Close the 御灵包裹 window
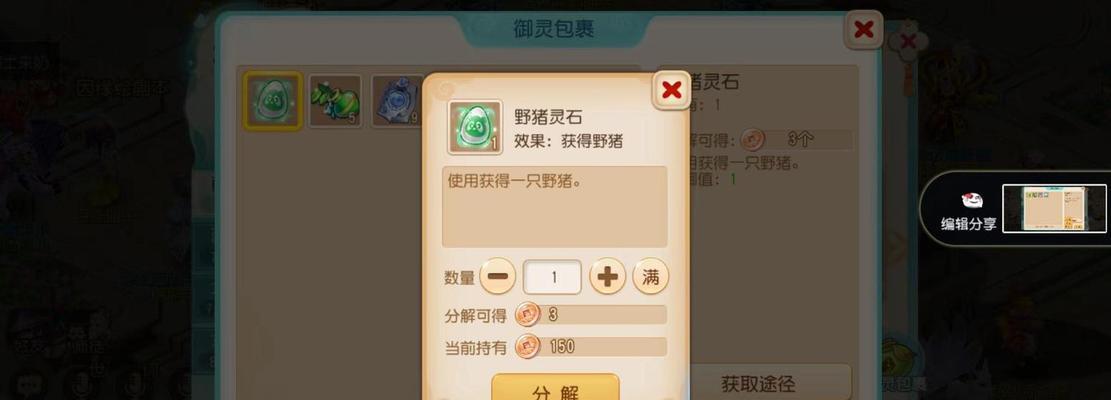This screenshot has height=400, width=1111. click(x=864, y=30)
